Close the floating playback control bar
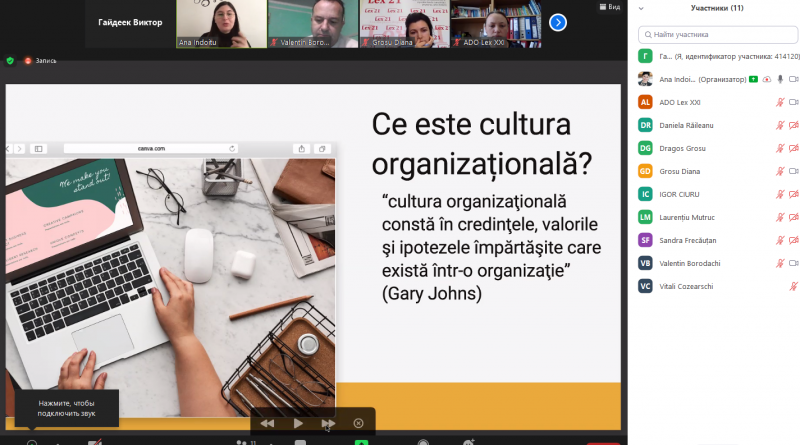 tap(358, 423)
